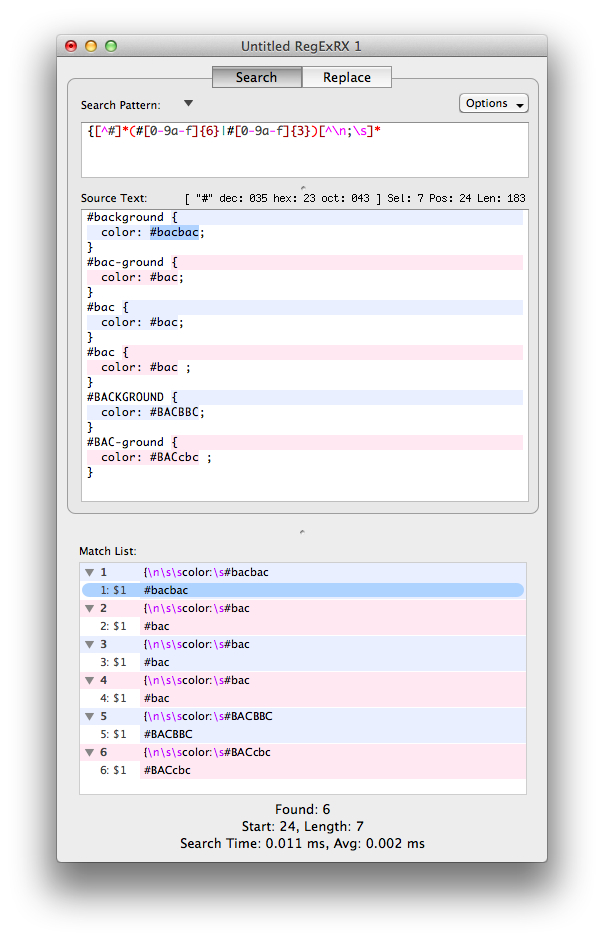Click inside the Search Pattern regex field
Image resolution: width=604 pixels, height=941 pixels.
point(304,150)
